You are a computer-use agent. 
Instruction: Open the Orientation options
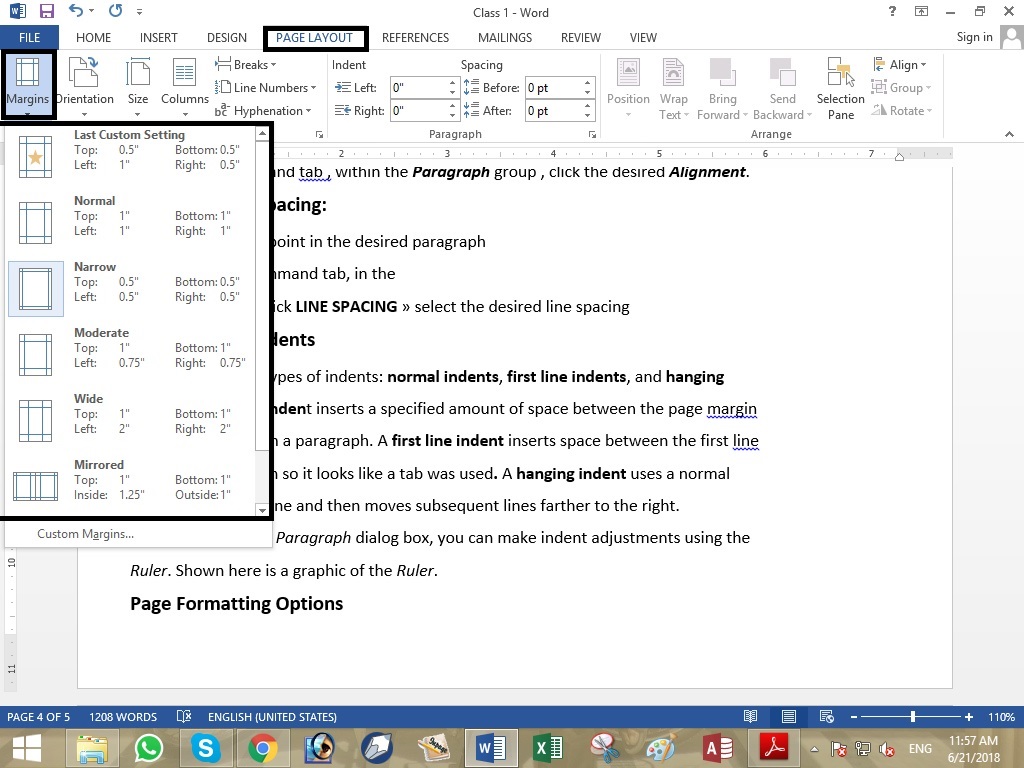tap(84, 87)
